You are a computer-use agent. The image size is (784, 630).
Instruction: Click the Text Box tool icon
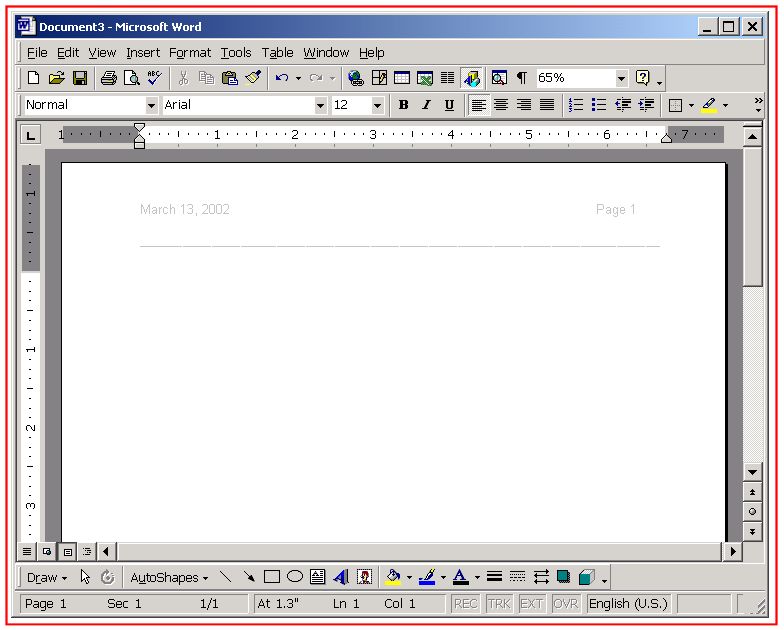318,577
